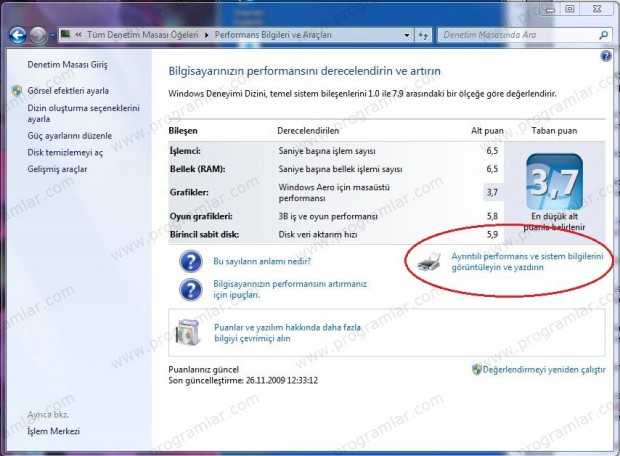Screen dimensions: 620x456
Task: Open 'Görsel efektleri ayarla' link
Action: pyautogui.click(x=68, y=91)
